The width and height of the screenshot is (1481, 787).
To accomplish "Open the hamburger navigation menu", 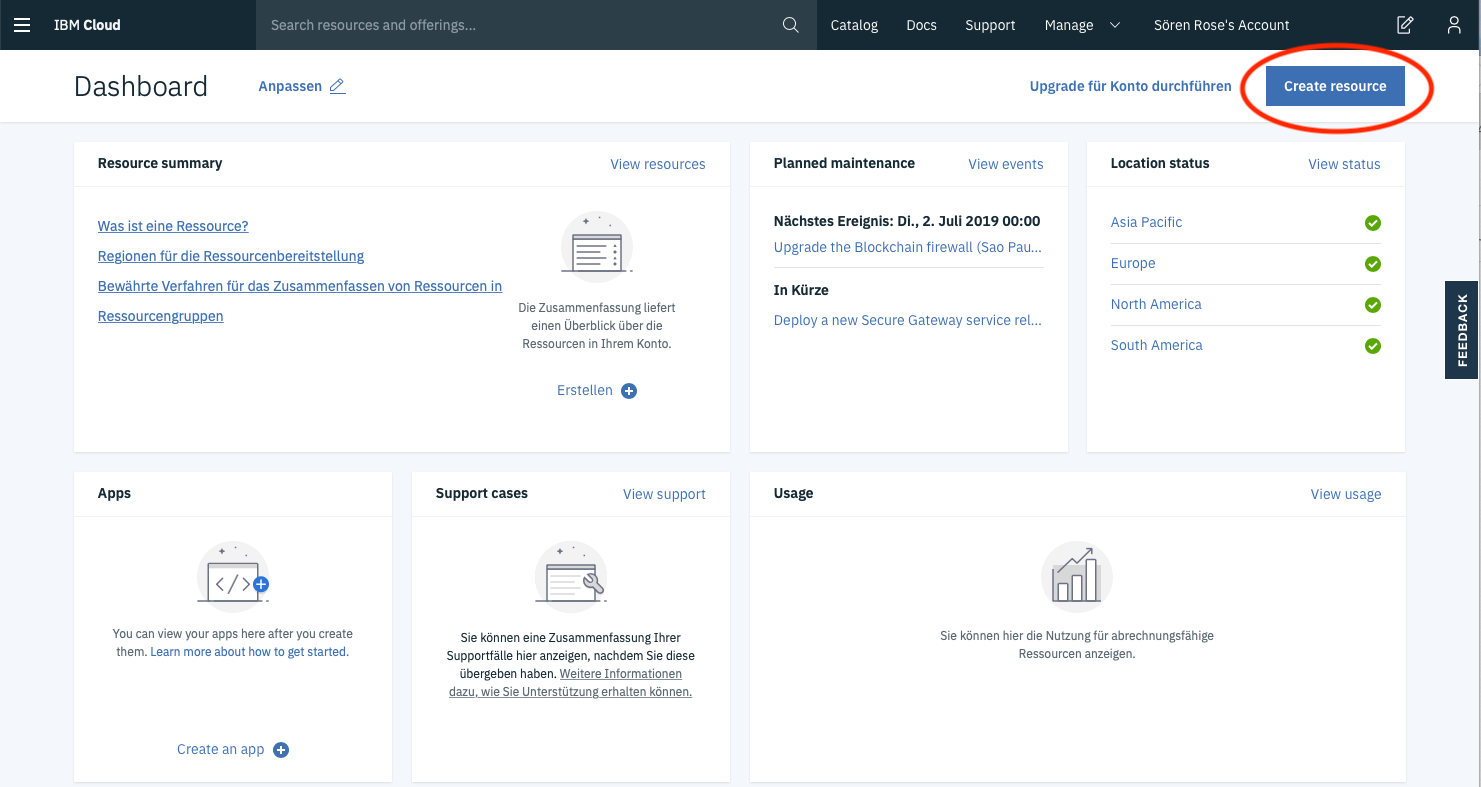I will 22,25.
